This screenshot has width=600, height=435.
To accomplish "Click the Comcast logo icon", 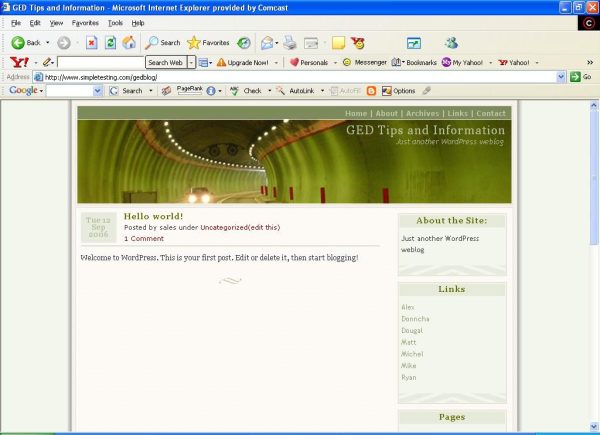I will point(589,23).
